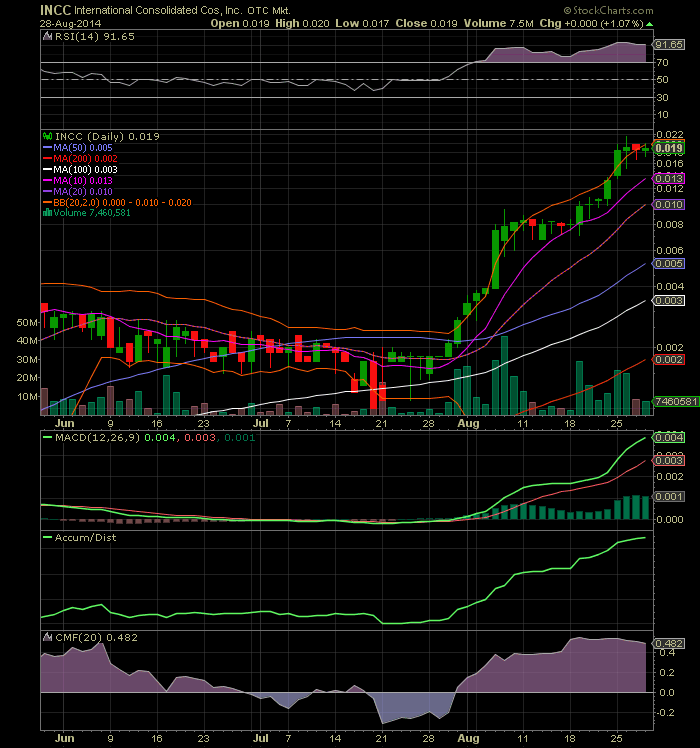Select the MA(20) purple legend line
700x748 pixels.
point(47,191)
